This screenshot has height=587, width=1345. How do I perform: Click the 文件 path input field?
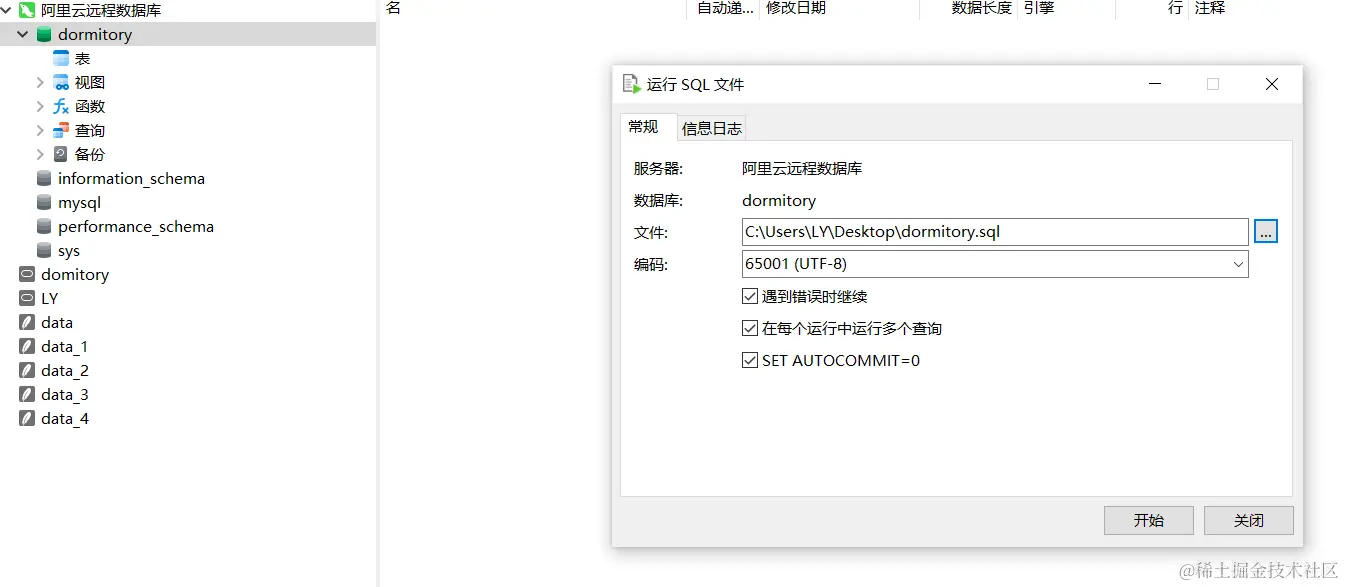pos(995,232)
